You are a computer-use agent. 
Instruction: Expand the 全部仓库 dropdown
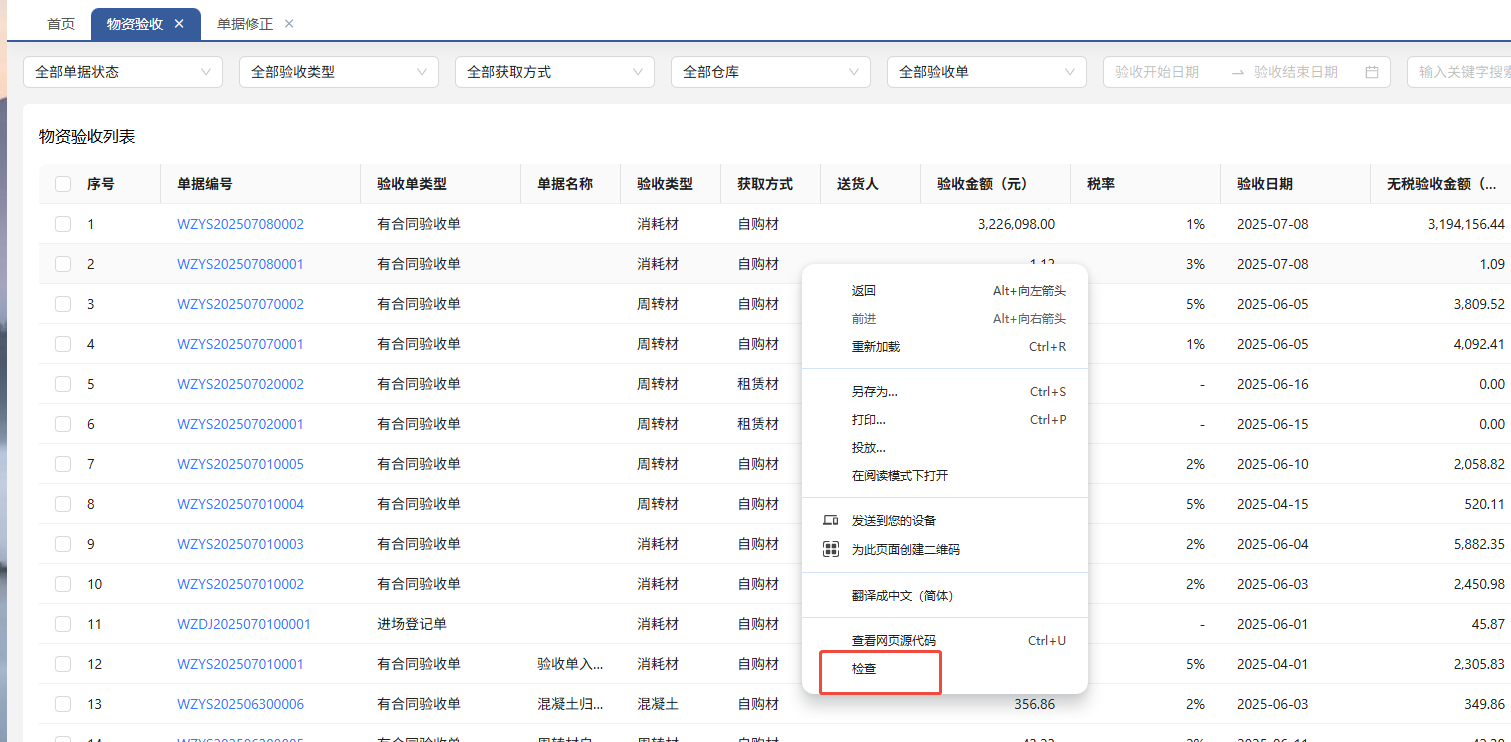pyautogui.click(x=770, y=72)
